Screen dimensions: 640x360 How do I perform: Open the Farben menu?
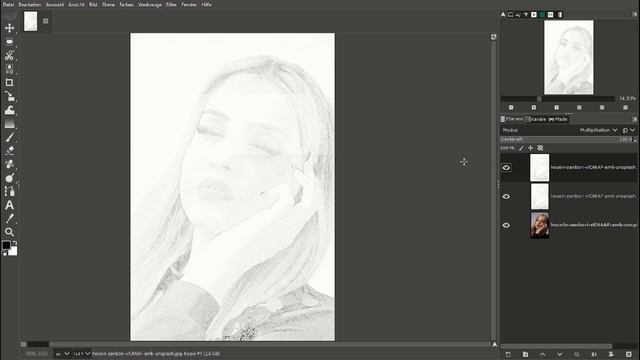pos(127,4)
